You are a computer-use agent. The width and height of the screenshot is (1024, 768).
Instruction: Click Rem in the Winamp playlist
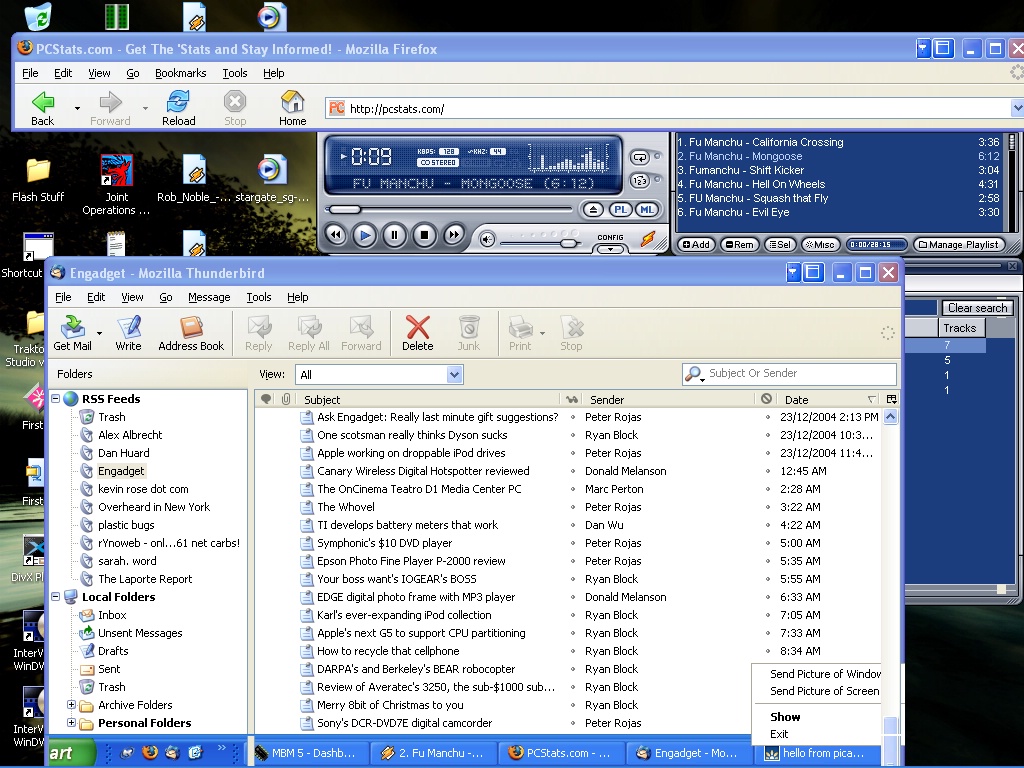(x=739, y=244)
